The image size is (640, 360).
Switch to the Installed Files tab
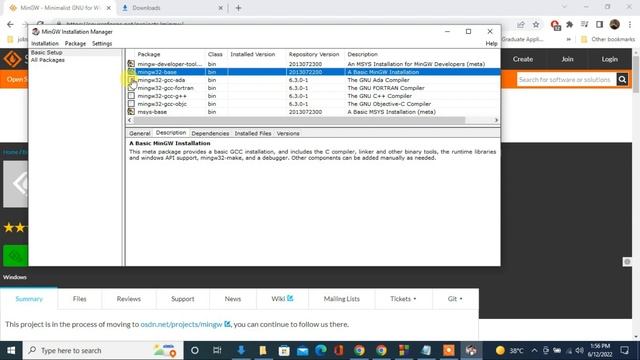(253, 133)
